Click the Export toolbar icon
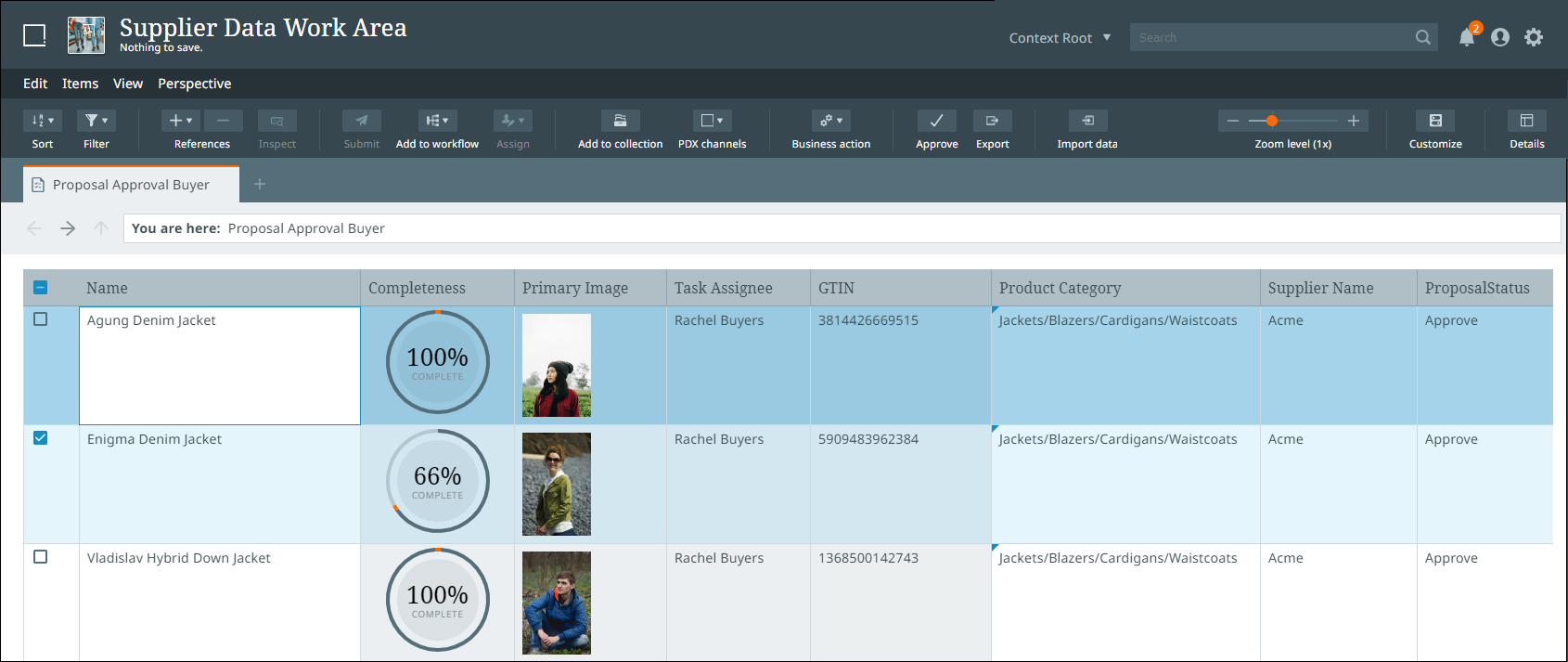 pyautogui.click(x=992, y=121)
